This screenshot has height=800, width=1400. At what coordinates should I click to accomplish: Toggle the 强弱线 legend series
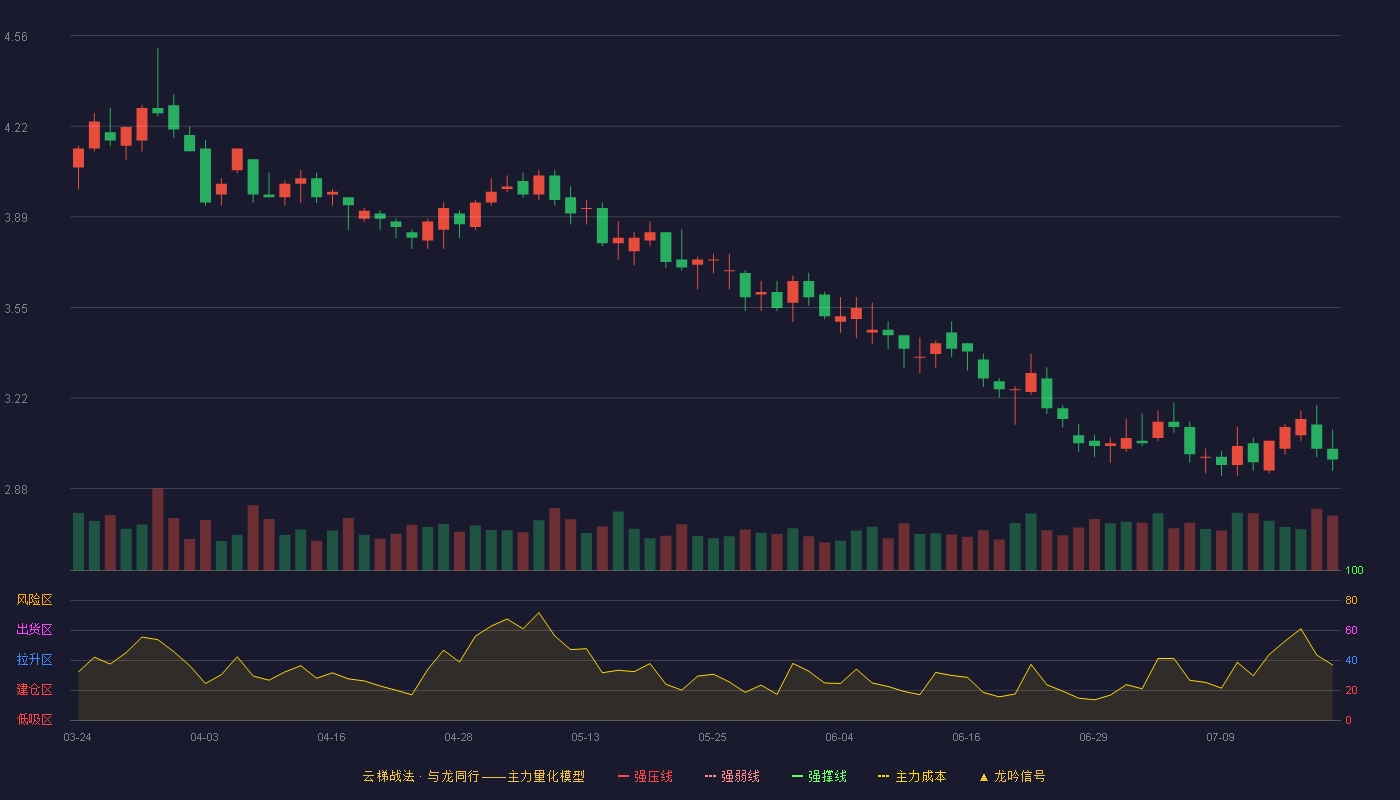click(x=740, y=776)
